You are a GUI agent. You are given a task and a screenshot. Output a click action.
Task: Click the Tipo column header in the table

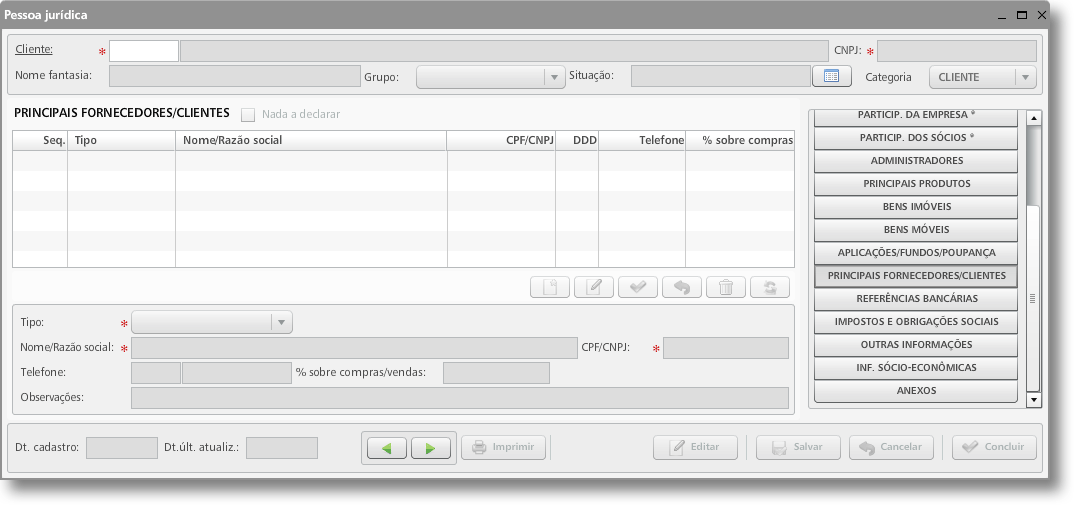click(x=121, y=140)
